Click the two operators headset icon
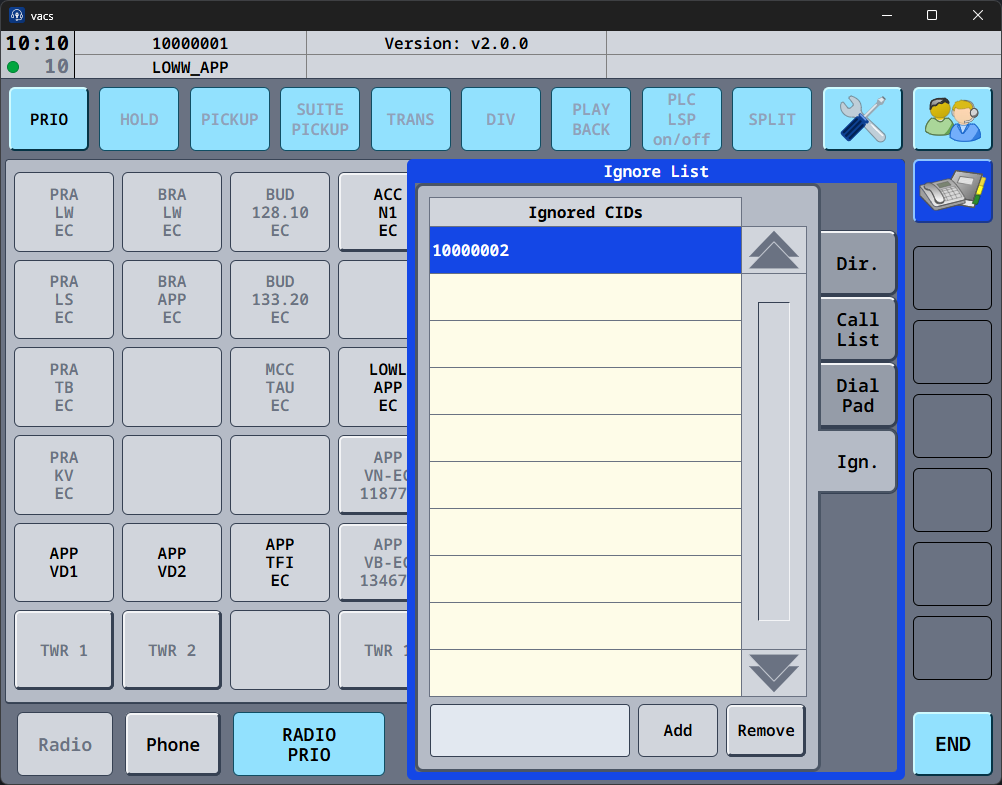The image size is (1002, 785). pos(952,119)
